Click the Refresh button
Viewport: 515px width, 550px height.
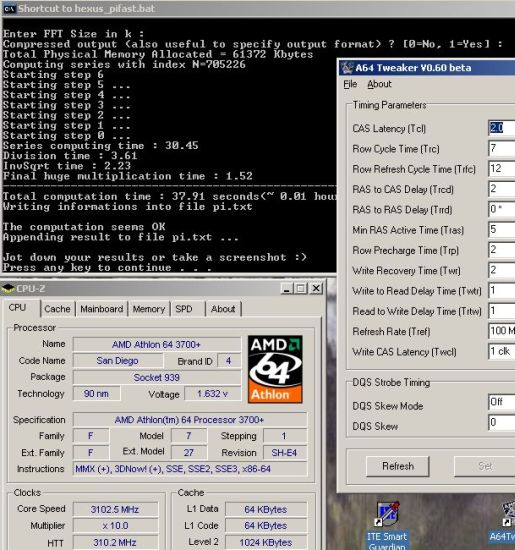coord(398,466)
